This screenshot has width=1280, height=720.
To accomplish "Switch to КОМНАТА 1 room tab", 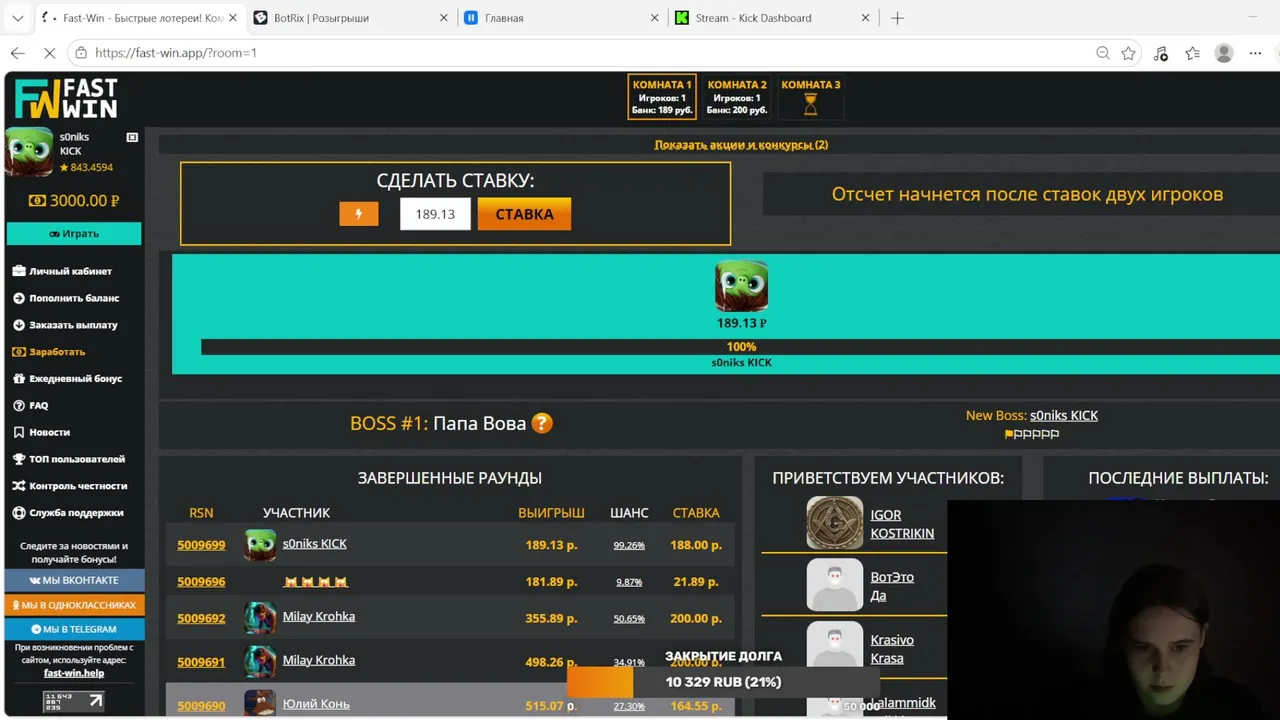I will point(662,97).
